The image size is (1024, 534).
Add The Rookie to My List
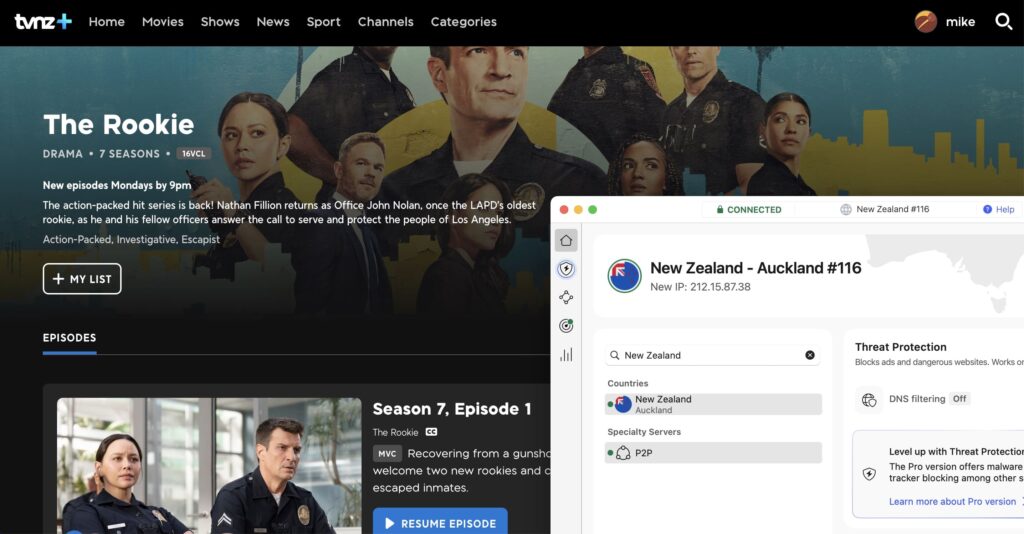tap(82, 279)
